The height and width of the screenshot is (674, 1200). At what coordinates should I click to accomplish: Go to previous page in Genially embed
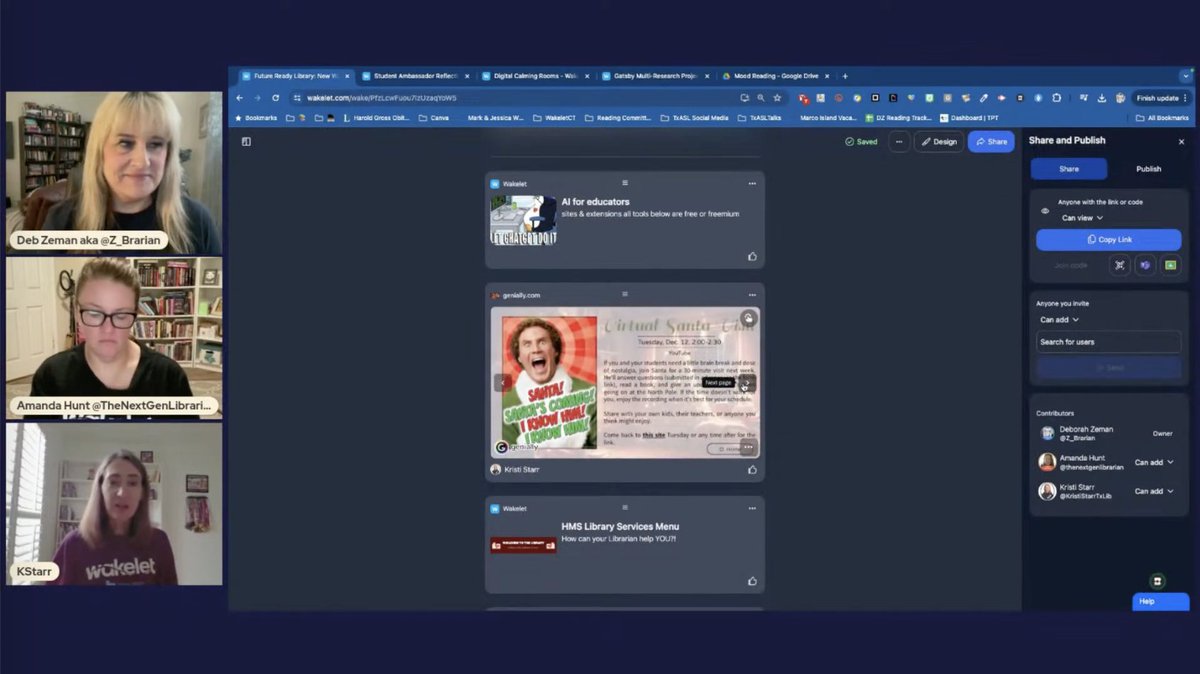click(x=502, y=382)
